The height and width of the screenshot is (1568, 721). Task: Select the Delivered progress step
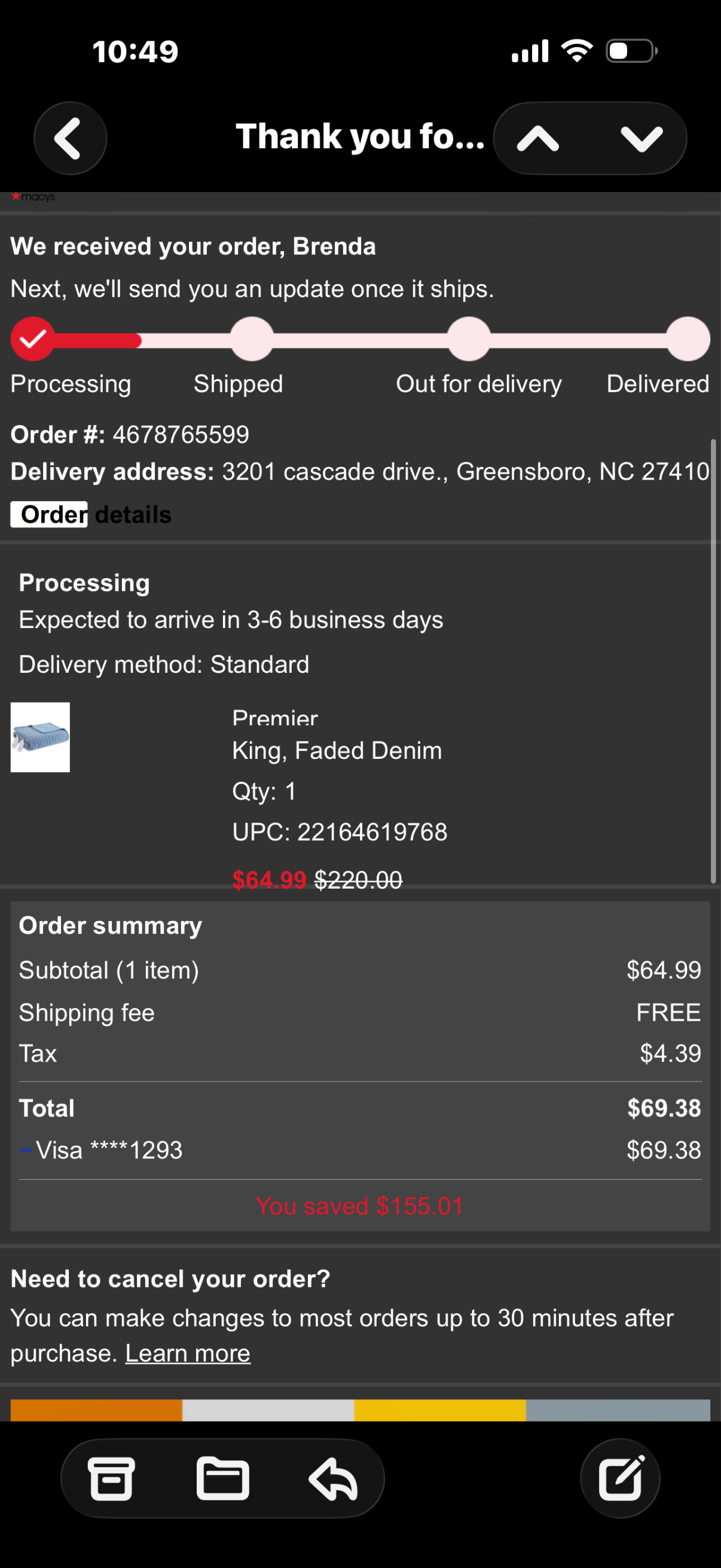click(688, 338)
